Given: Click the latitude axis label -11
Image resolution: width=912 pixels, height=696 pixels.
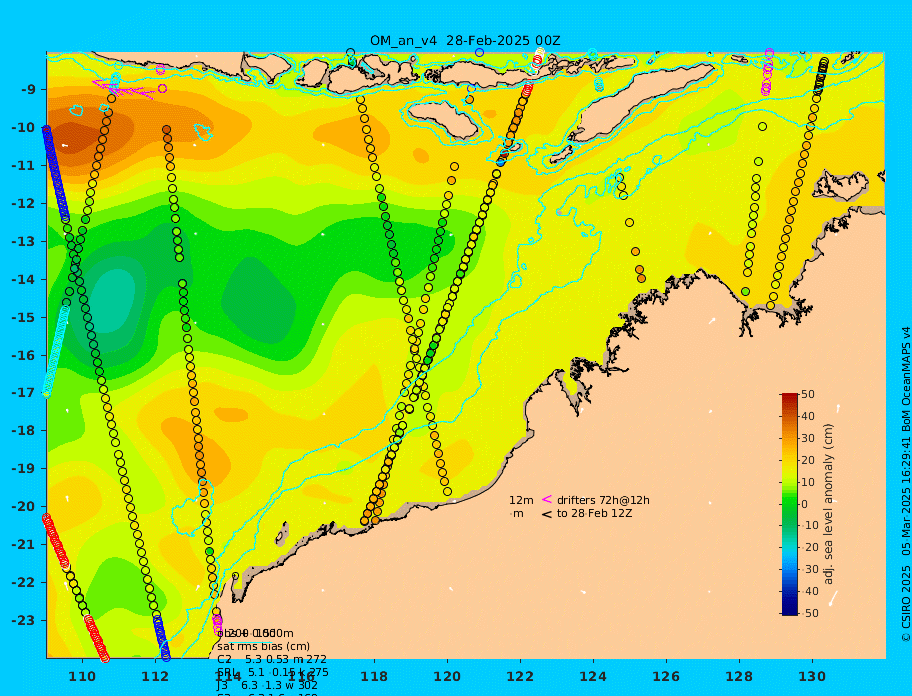Looking at the screenshot, I should click(x=24, y=166).
